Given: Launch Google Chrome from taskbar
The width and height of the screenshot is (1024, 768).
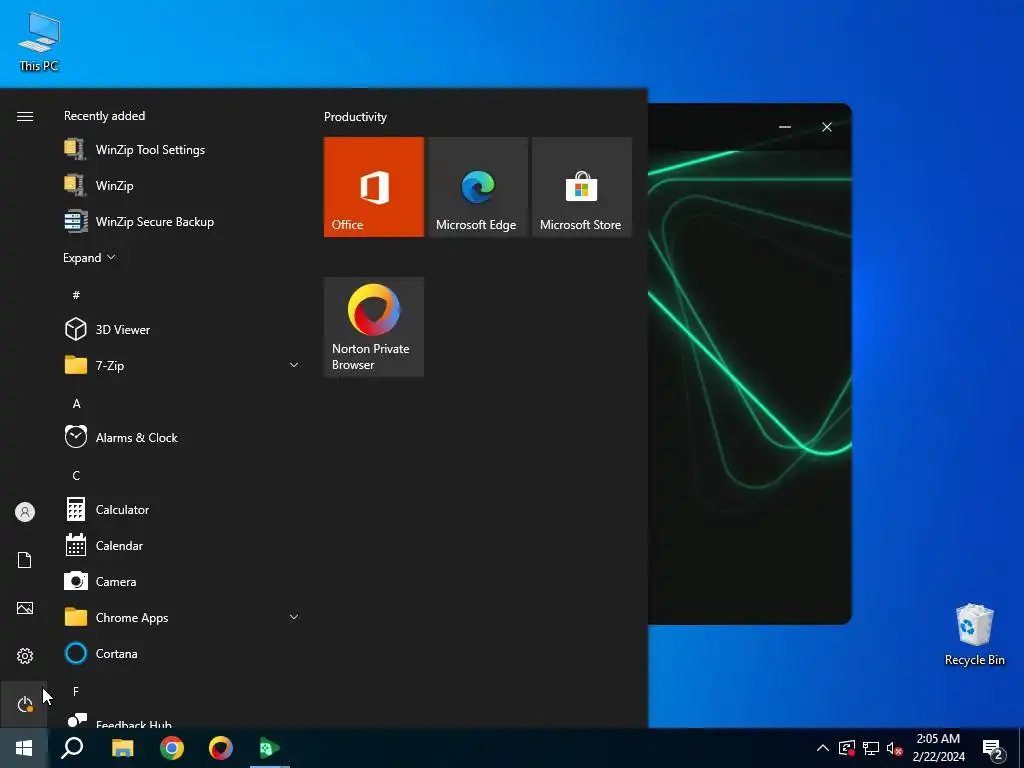Looking at the screenshot, I should (172, 748).
